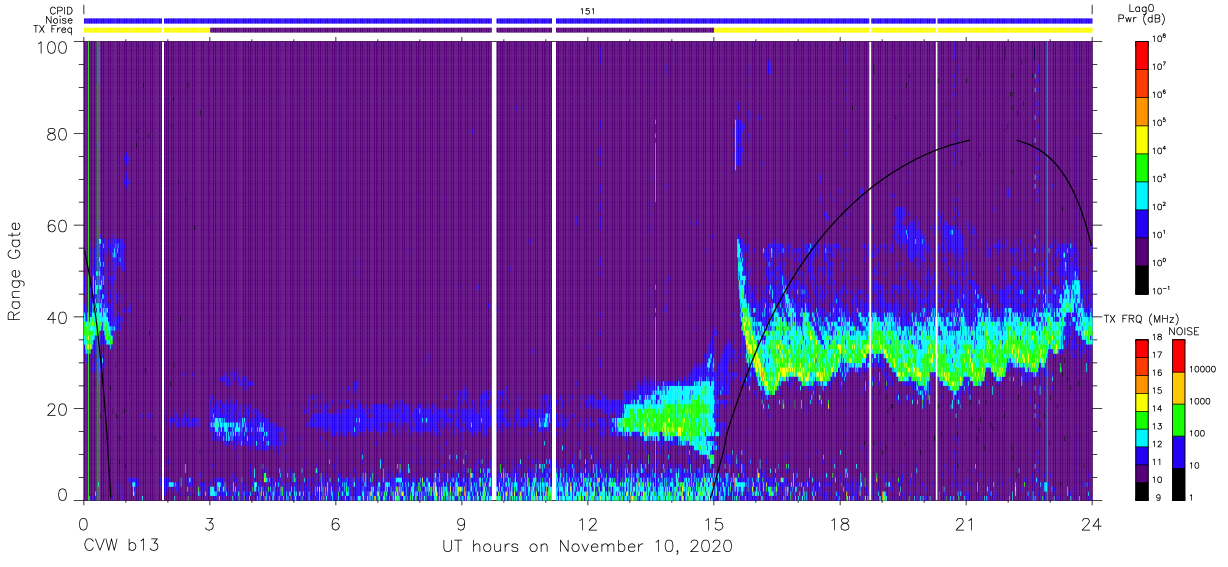Click the 60 tick on Range Gate axis
This screenshot has height=567, width=1228.
(x=58, y=225)
